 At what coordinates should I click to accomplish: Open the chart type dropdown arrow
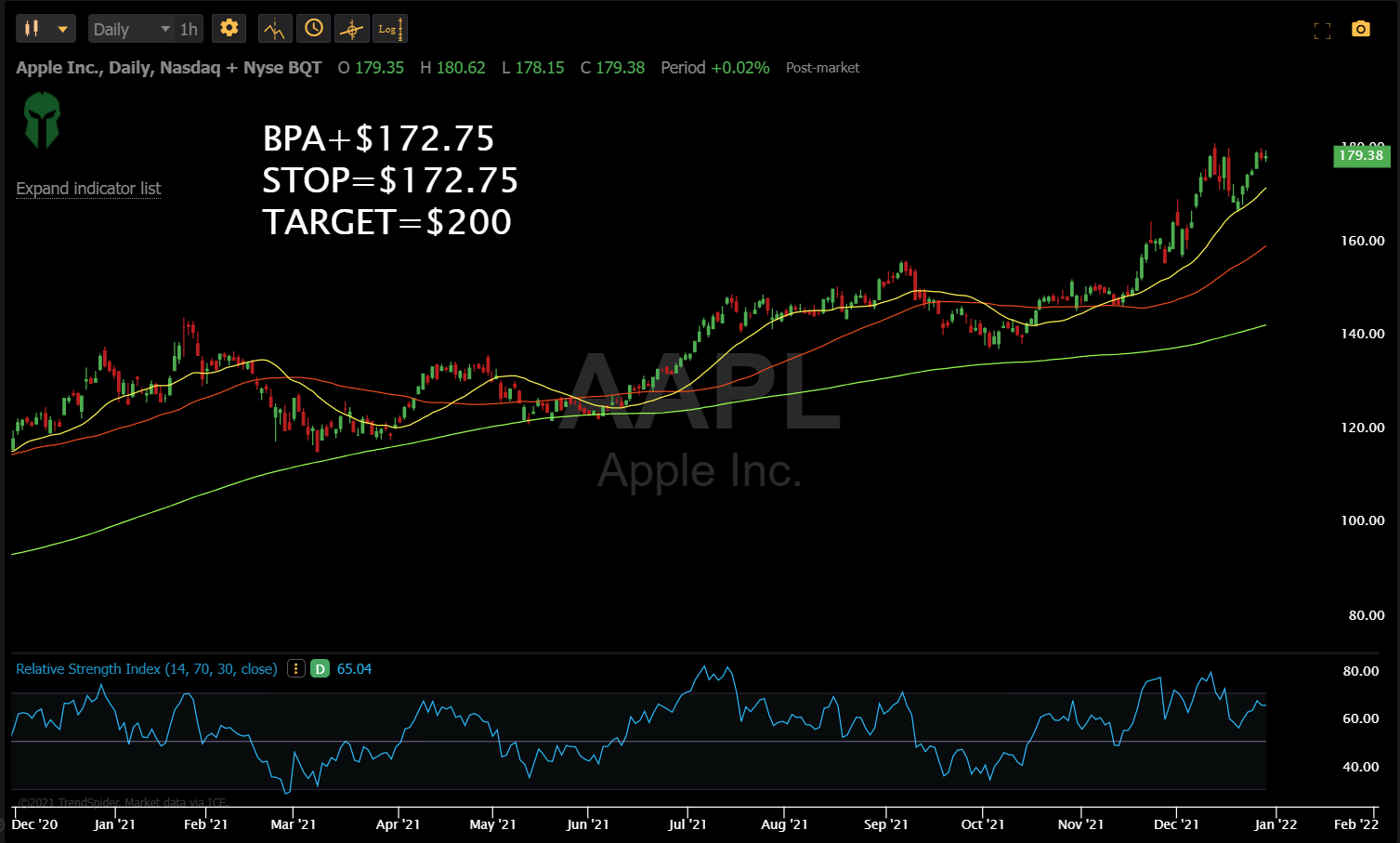(x=63, y=29)
